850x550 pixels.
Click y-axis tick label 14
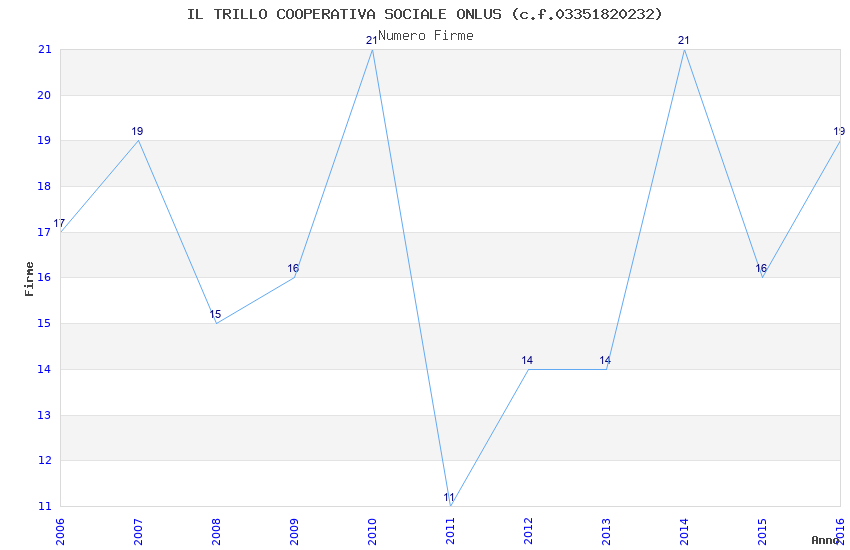coord(44,370)
